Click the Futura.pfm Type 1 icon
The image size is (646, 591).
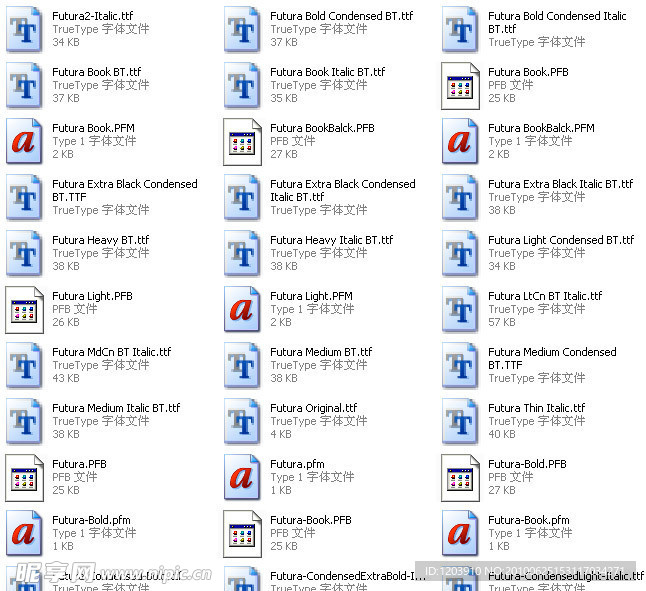(242, 477)
